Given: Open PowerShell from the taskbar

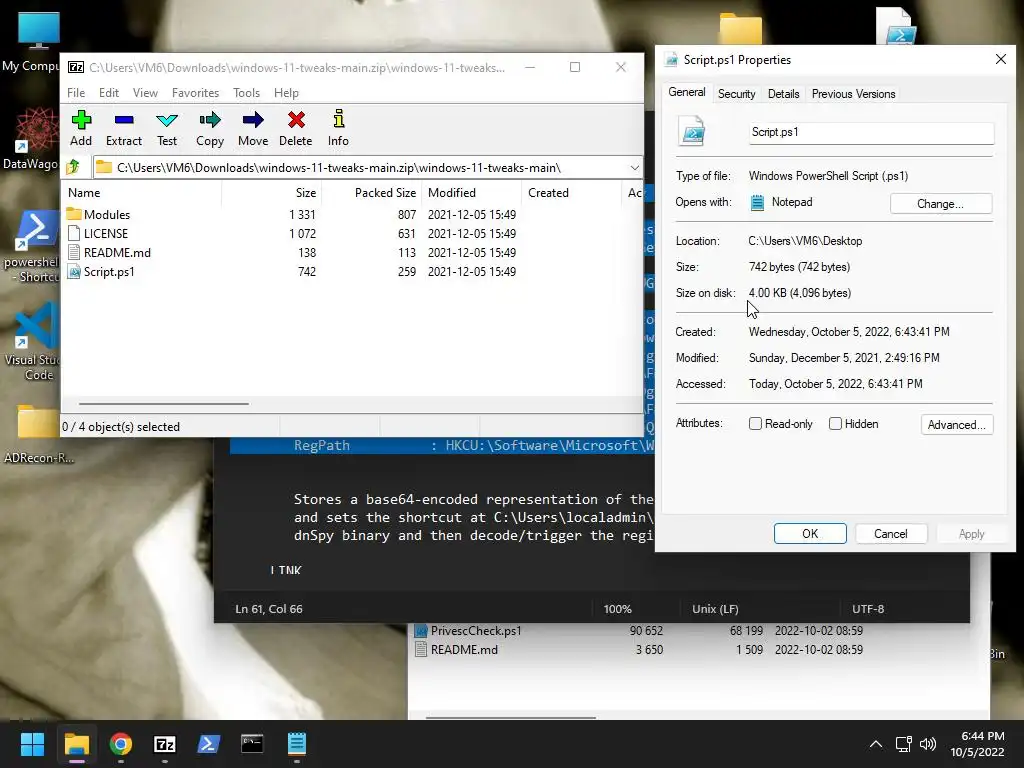Looking at the screenshot, I should (208, 744).
